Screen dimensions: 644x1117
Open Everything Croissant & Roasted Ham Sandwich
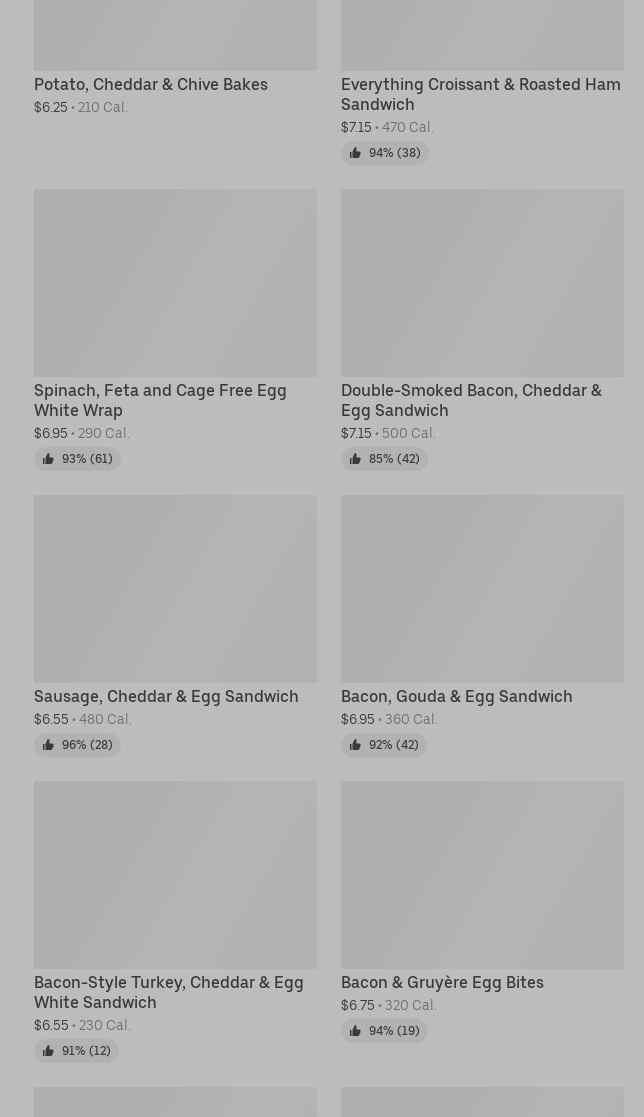481,94
